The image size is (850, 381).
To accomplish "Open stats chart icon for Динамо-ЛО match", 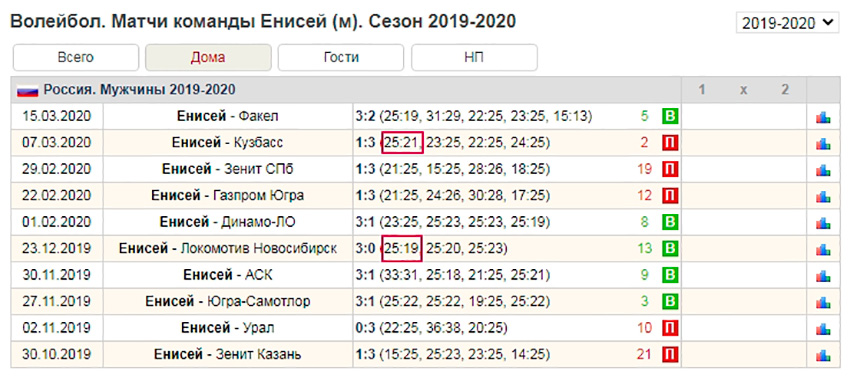I will point(823,223).
